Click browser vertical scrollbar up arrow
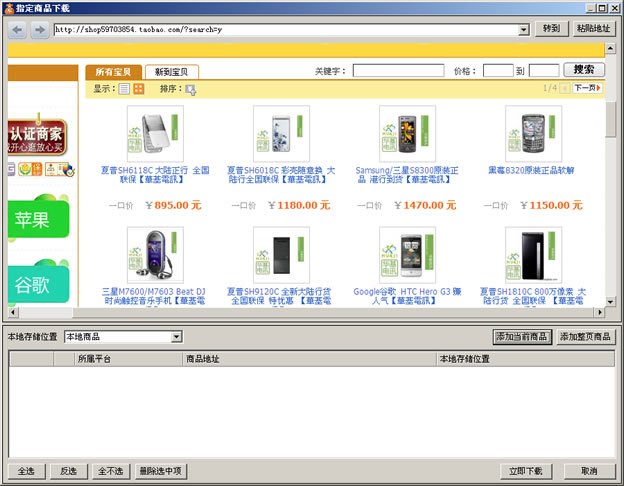The image size is (624, 486). coord(610,49)
